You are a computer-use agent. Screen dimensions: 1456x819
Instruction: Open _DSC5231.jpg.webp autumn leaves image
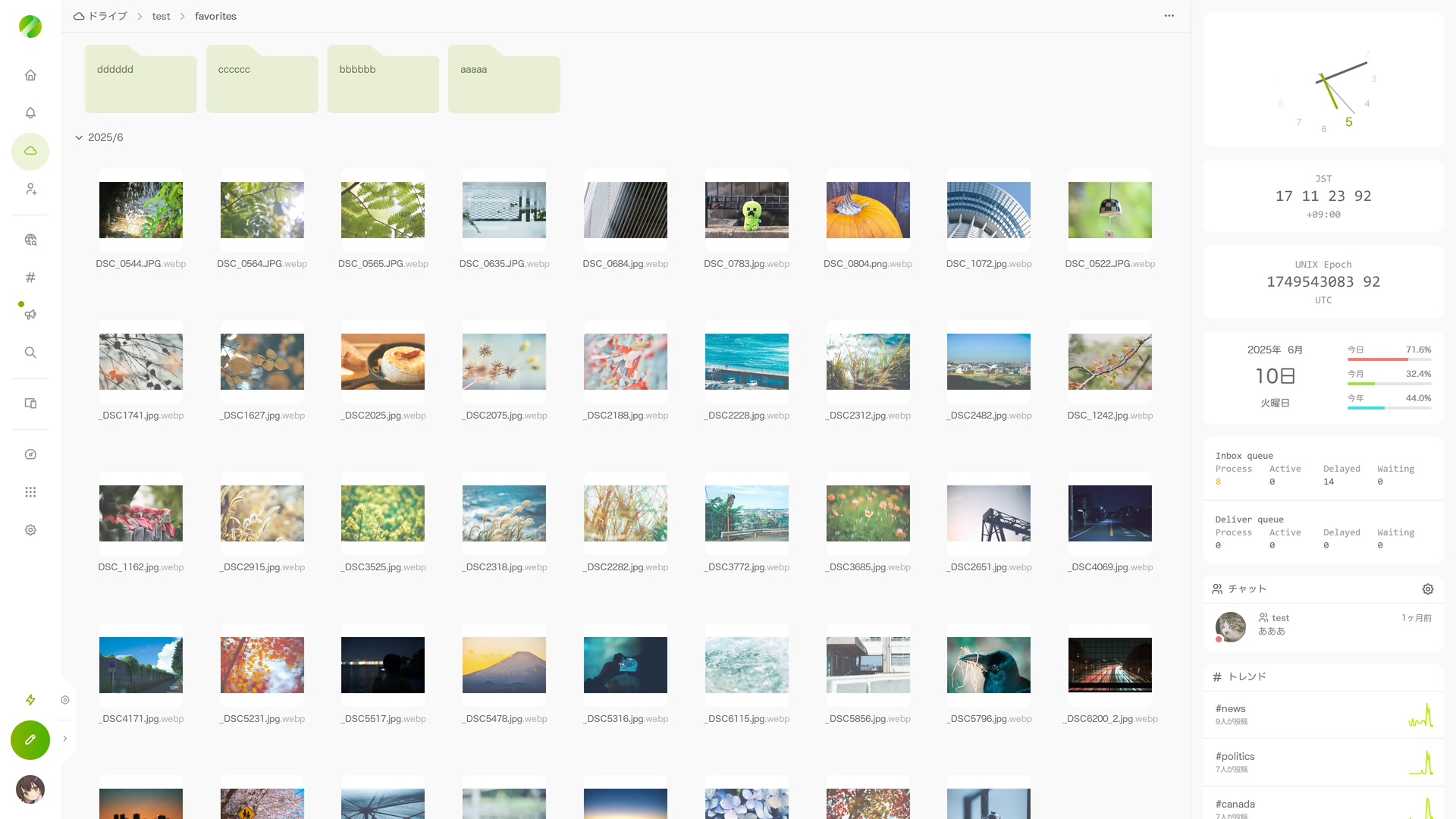[x=262, y=665]
